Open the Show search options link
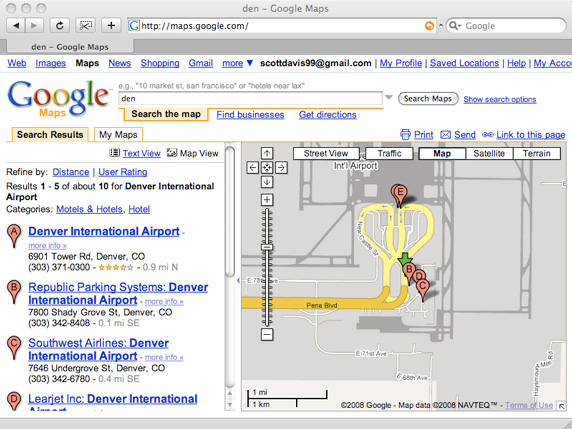Image resolution: width=572 pixels, height=429 pixels. click(x=500, y=99)
